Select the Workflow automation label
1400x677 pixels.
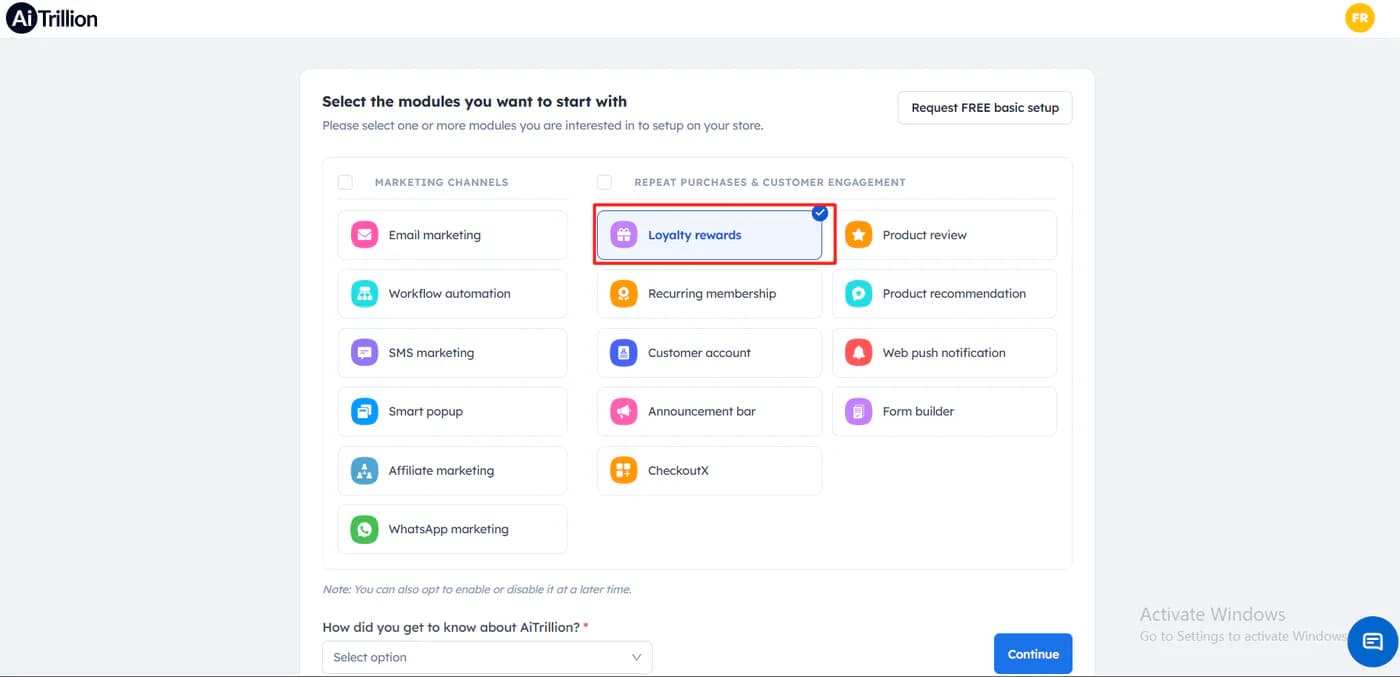point(450,294)
